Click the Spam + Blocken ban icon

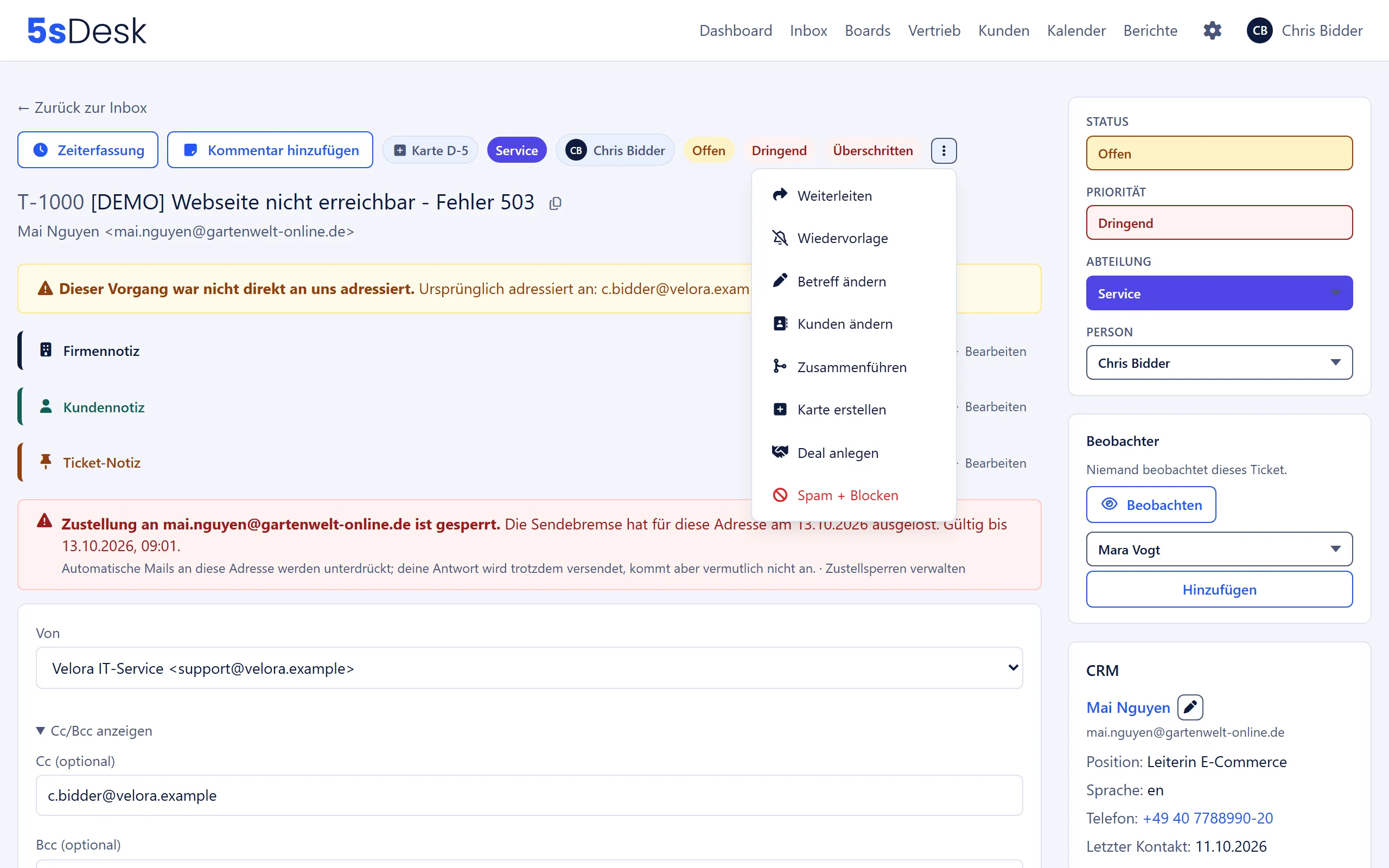point(780,495)
